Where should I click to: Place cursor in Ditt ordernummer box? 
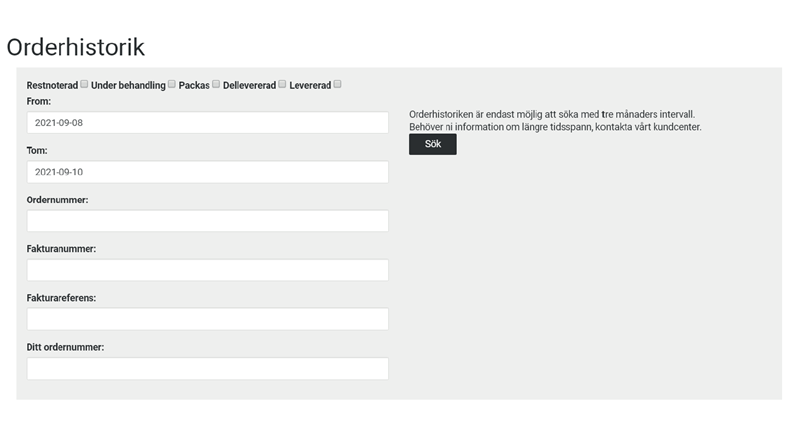[207, 368]
